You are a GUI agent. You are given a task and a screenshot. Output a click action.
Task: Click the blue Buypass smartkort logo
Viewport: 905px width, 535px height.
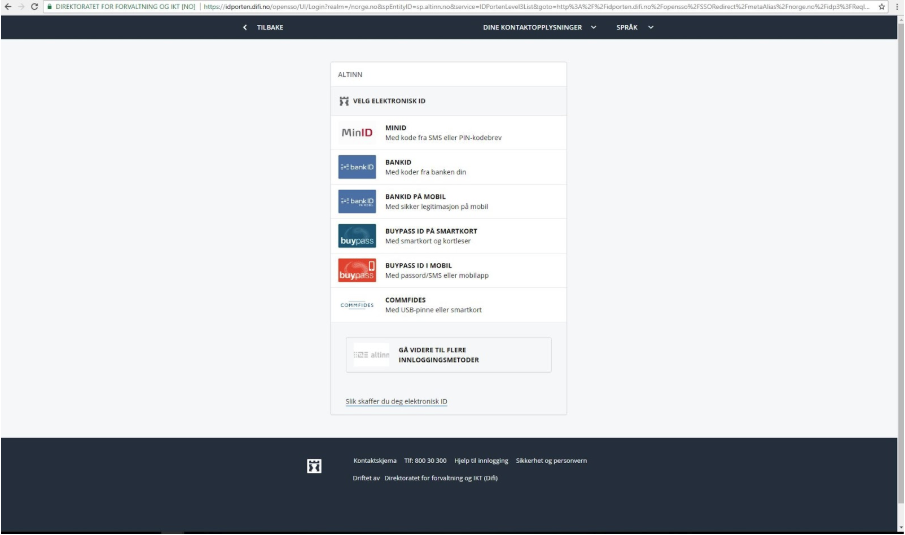point(357,236)
